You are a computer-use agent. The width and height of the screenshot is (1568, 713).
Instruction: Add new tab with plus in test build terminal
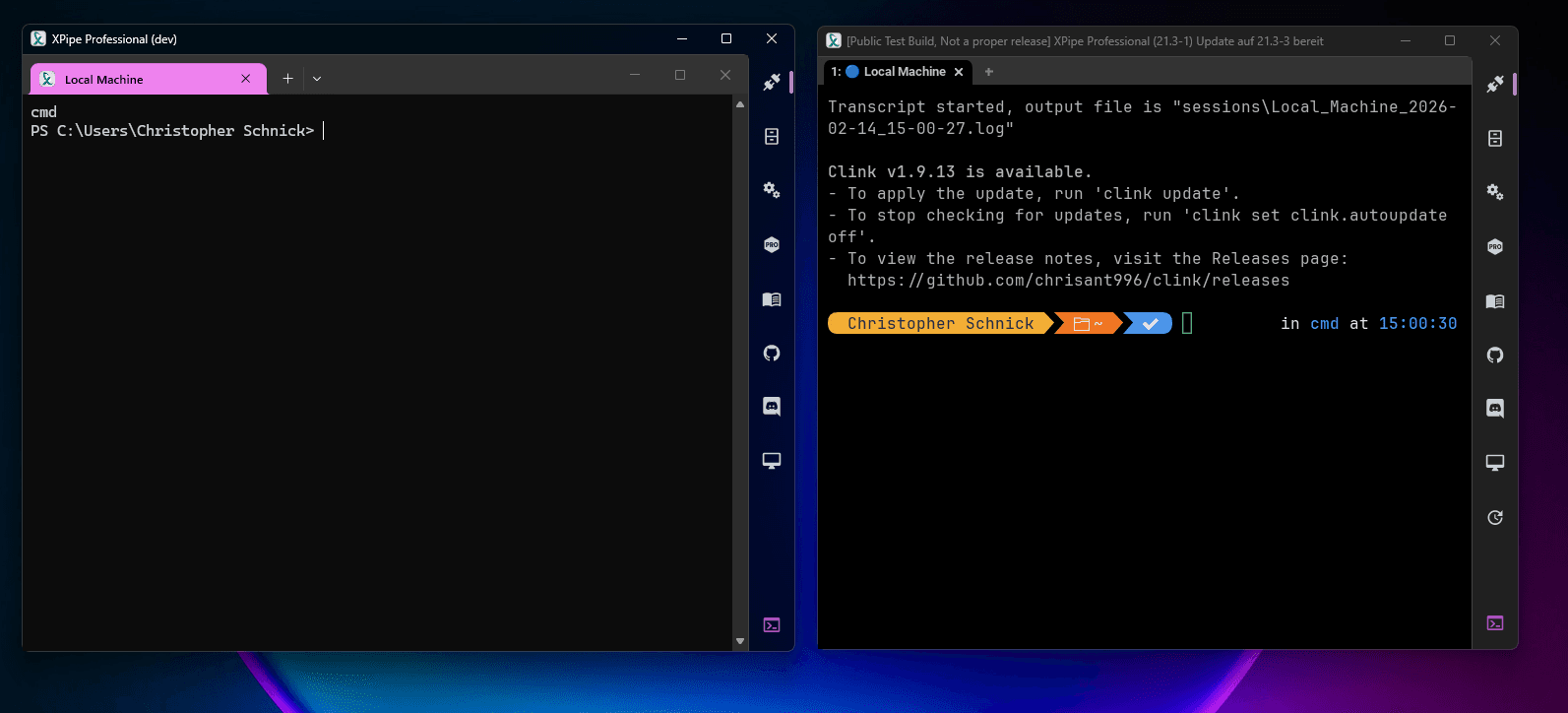point(989,72)
